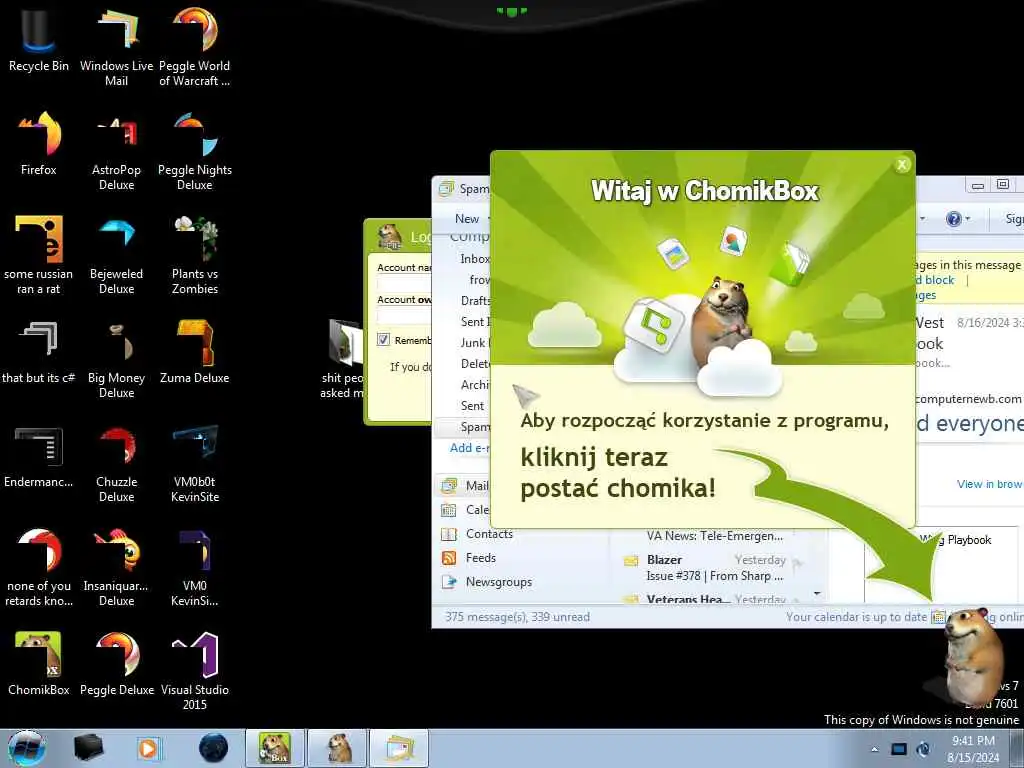Switch to ChomikBox taskbar button
The image size is (1024, 768).
coord(275,748)
